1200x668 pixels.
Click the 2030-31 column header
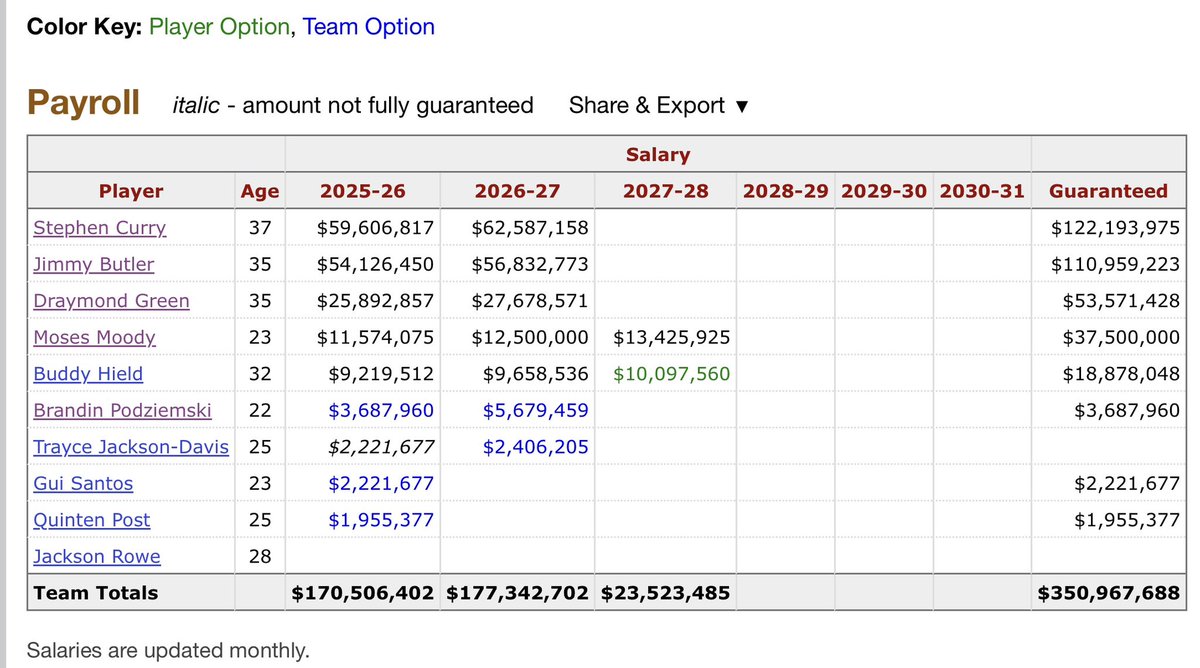coord(982,191)
